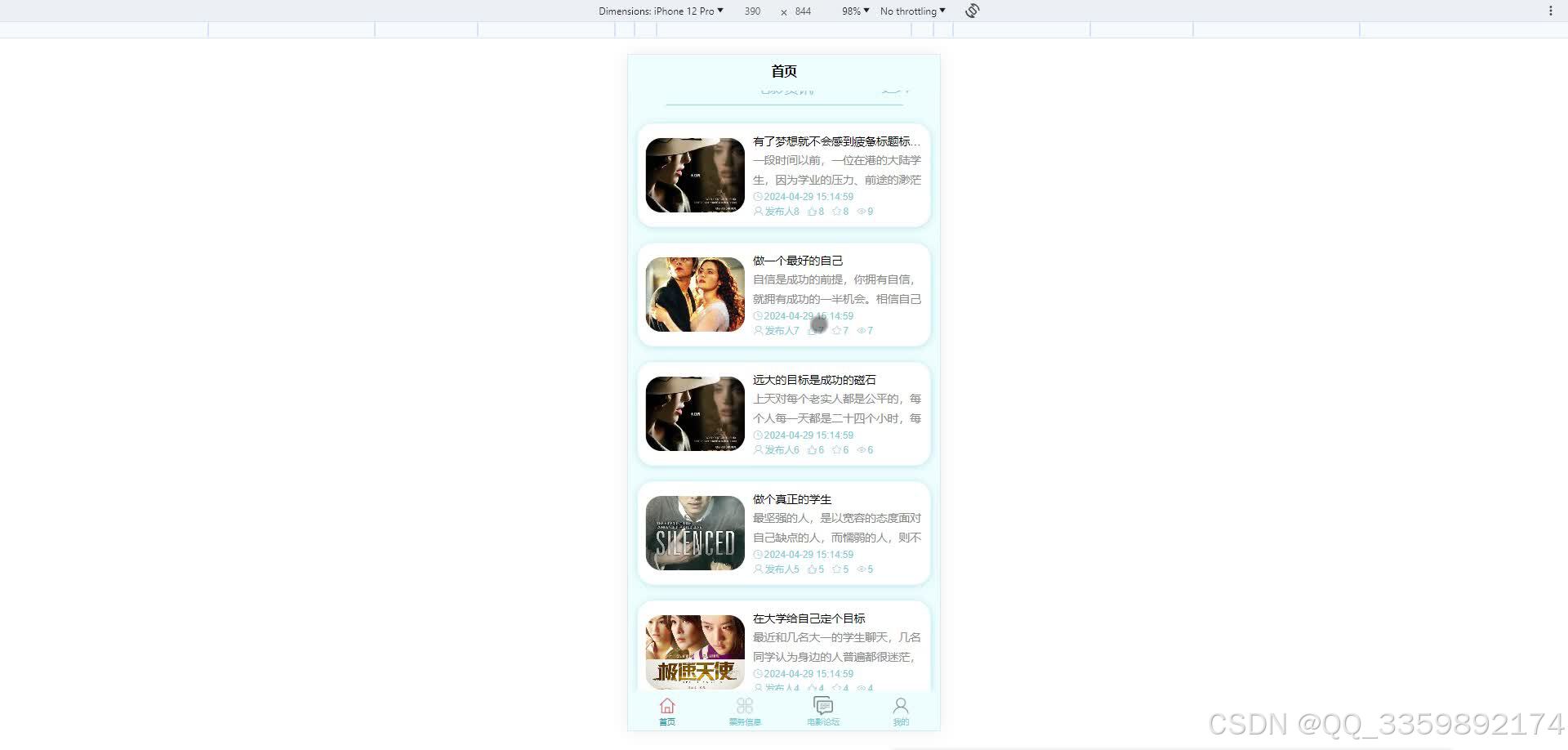Open the device Dimensions dropdown
Image resolution: width=1568 pixels, height=750 pixels.
point(661,11)
